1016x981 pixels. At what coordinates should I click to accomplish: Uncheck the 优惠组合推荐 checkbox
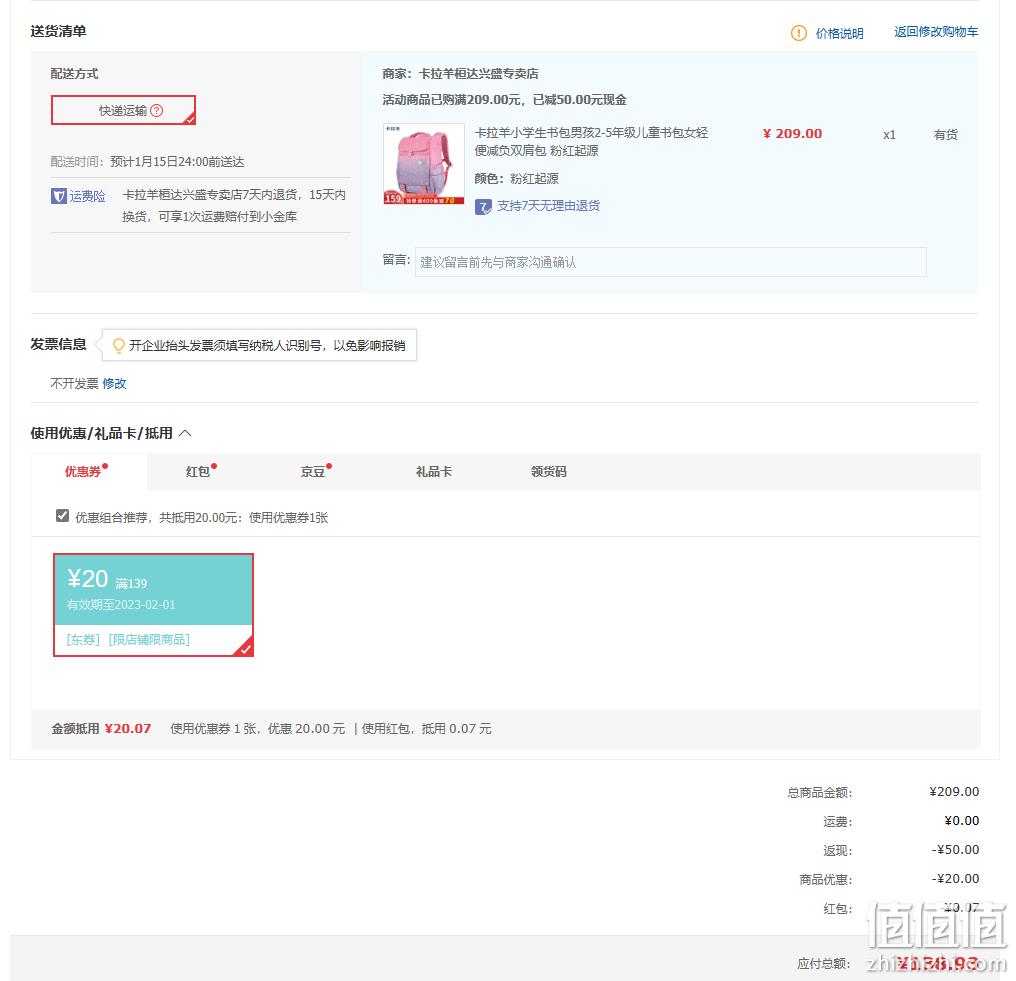62,516
